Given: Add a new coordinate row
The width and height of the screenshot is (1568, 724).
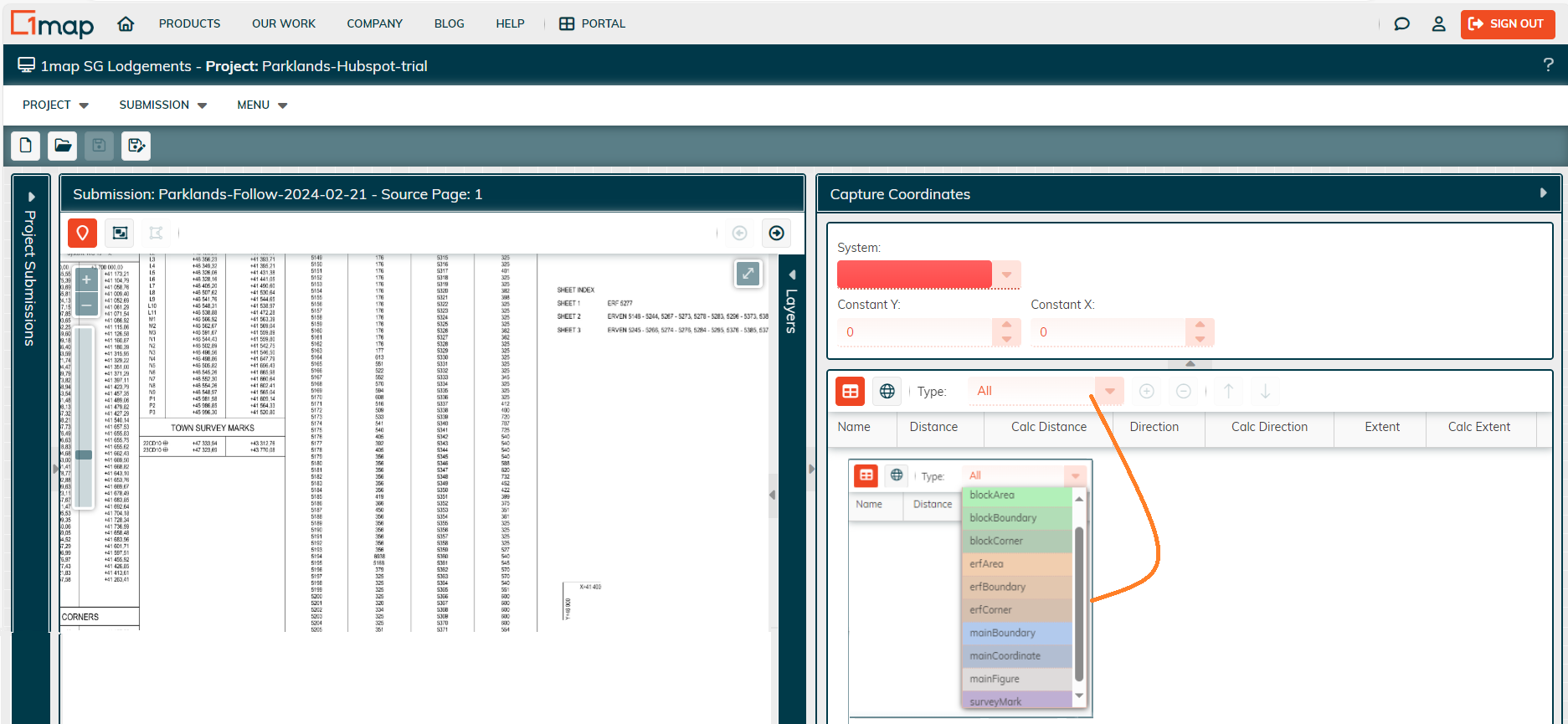Looking at the screenshot, I should click(1147, 391).
